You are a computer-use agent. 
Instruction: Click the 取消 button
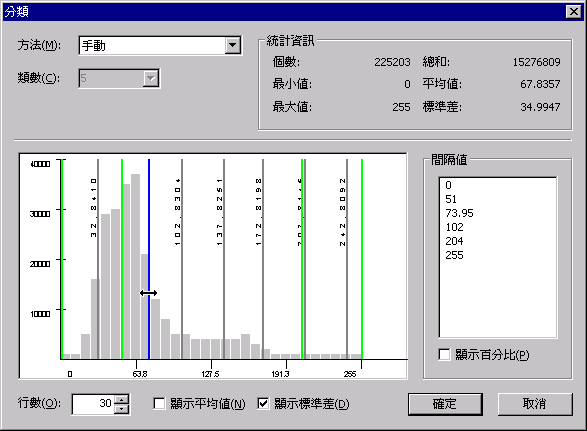coord(535,404)
